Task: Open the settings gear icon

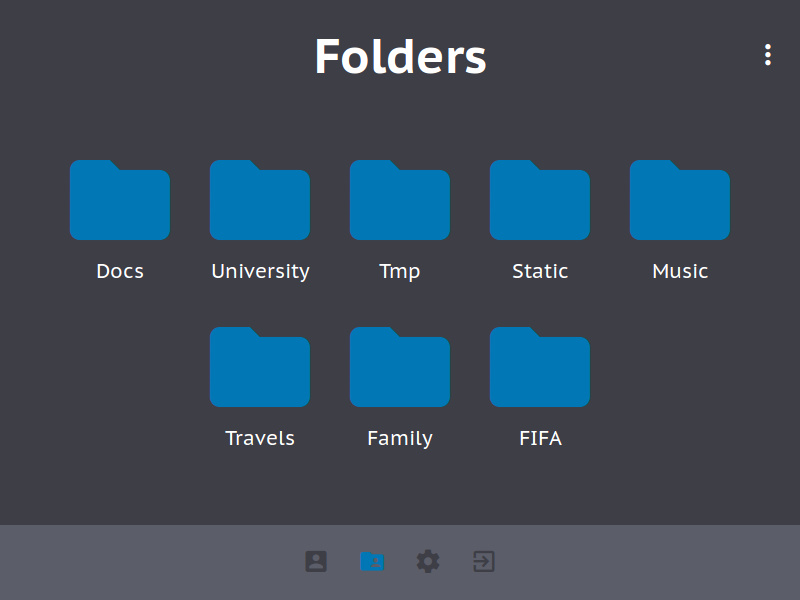Action: (428, 561)
